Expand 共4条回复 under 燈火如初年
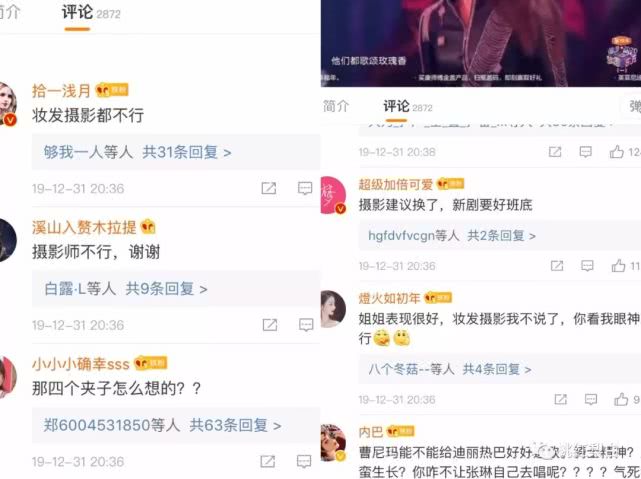The height and width of the screenshot is (479, 641). pos(497,369)
